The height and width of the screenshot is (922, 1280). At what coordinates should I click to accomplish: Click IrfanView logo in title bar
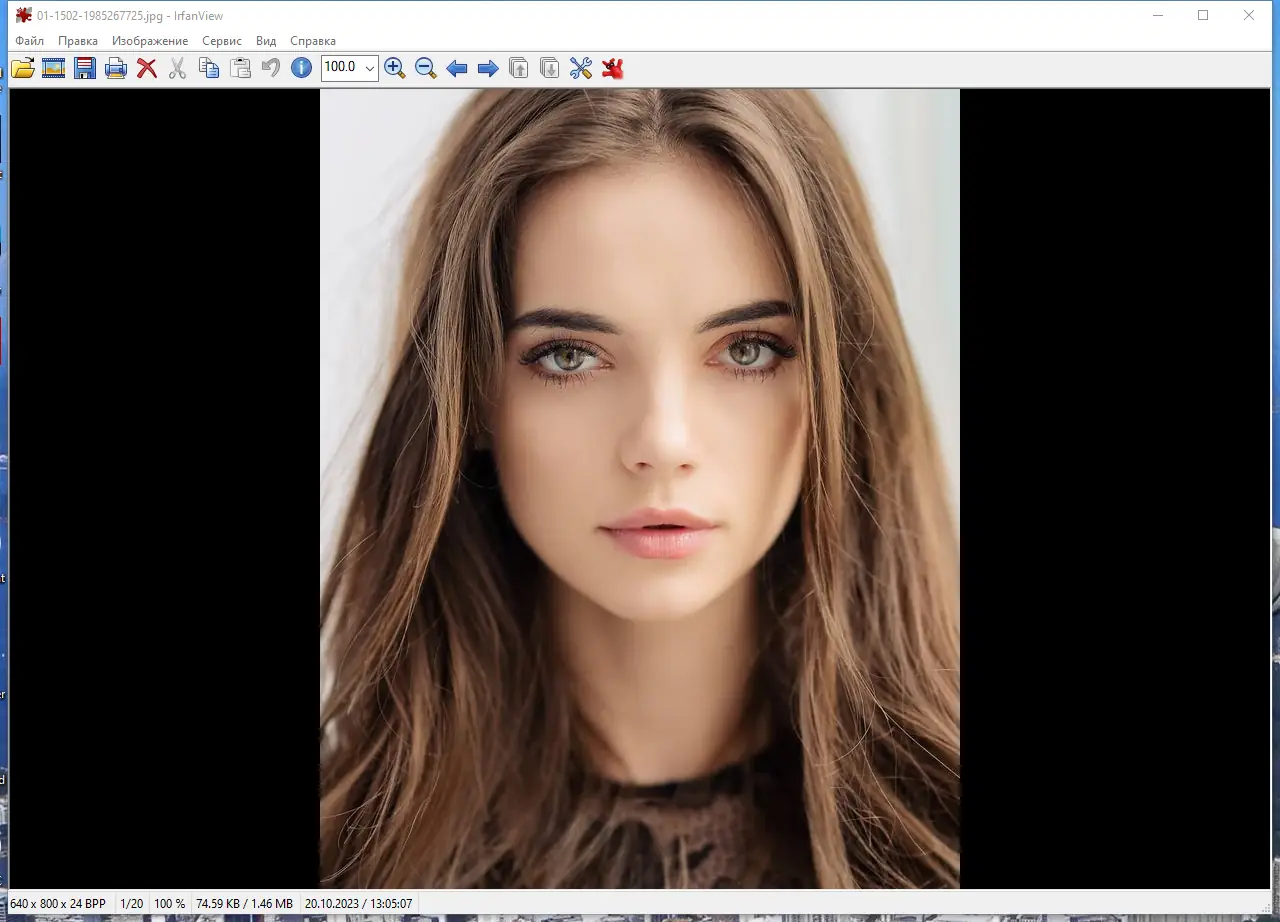coord(24,15)
